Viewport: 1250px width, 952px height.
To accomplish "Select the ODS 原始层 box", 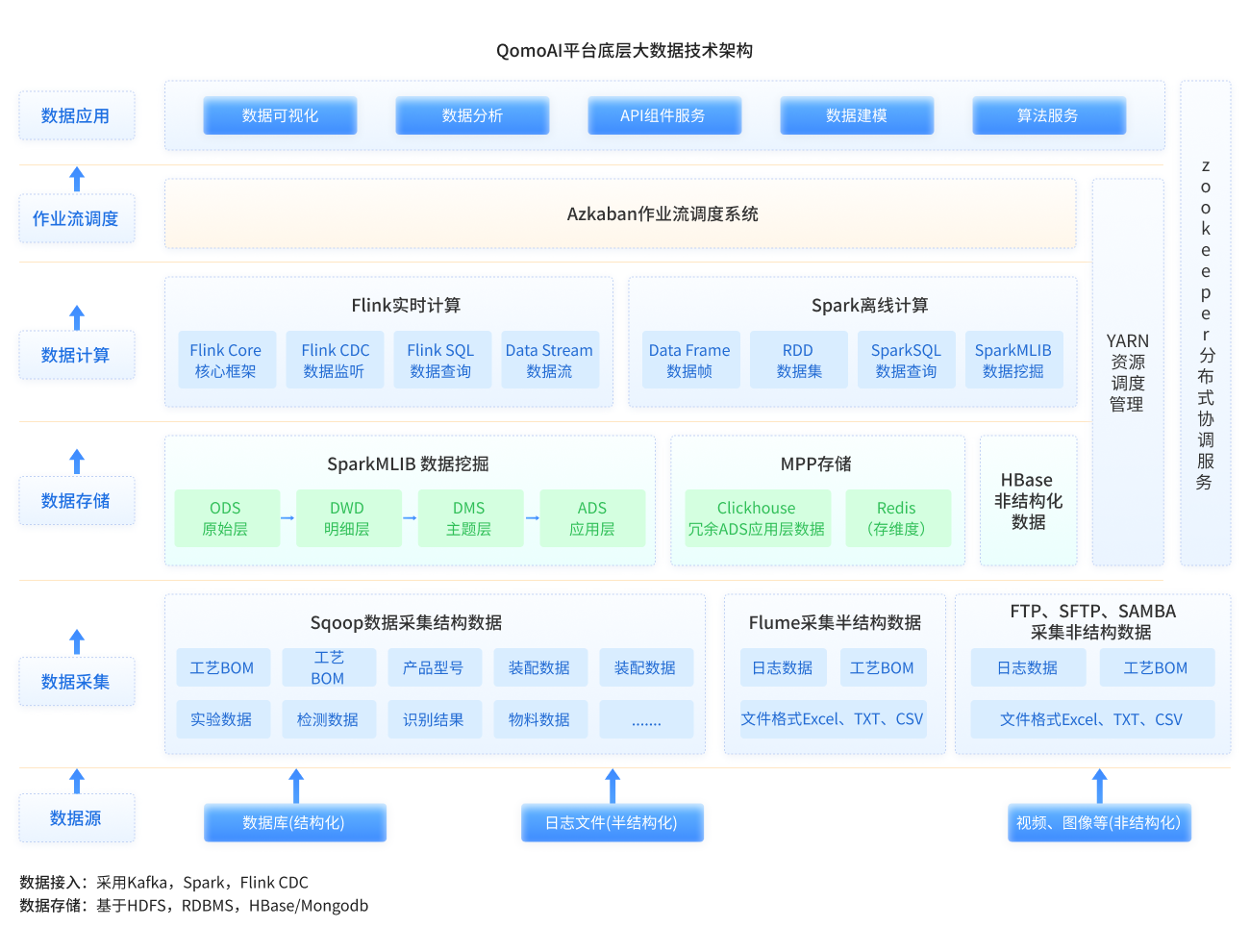I will [226, 518].
